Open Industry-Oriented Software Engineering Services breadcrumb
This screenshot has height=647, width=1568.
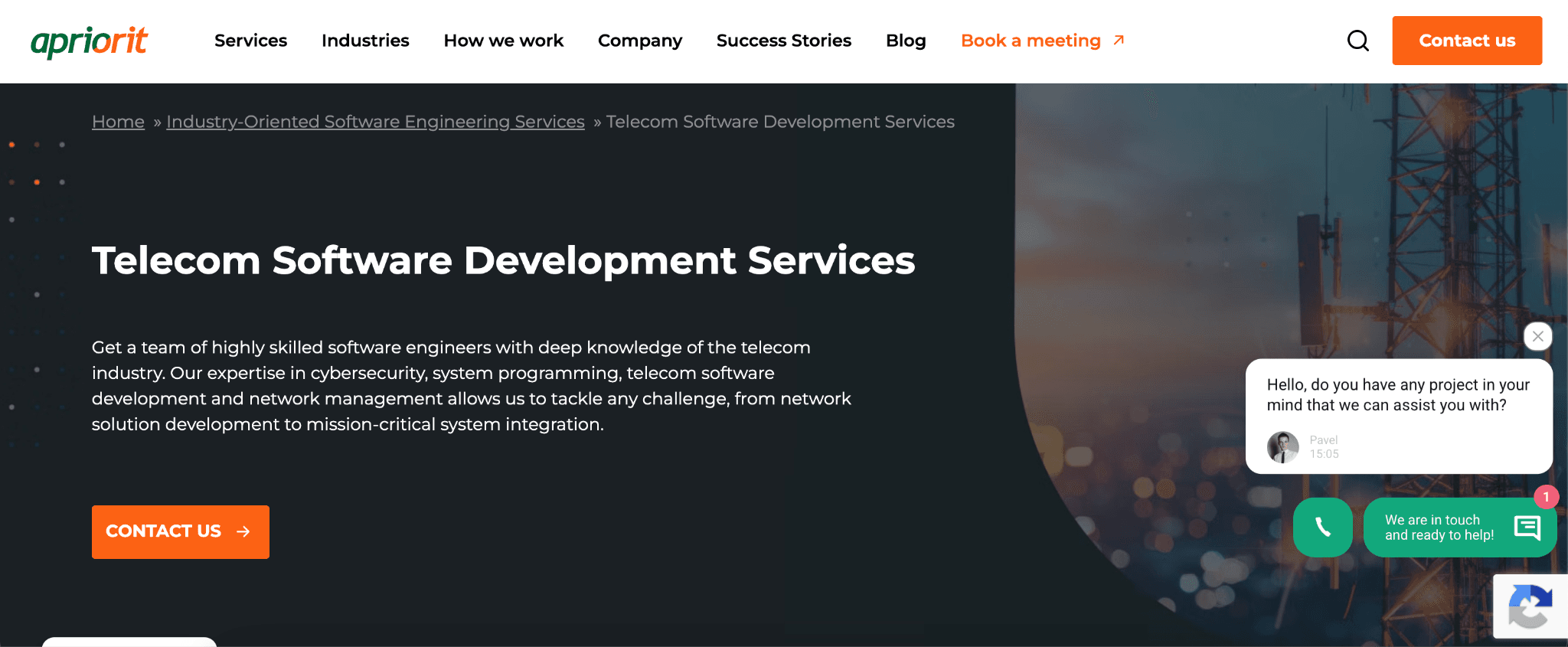click(x=375, y=122)
